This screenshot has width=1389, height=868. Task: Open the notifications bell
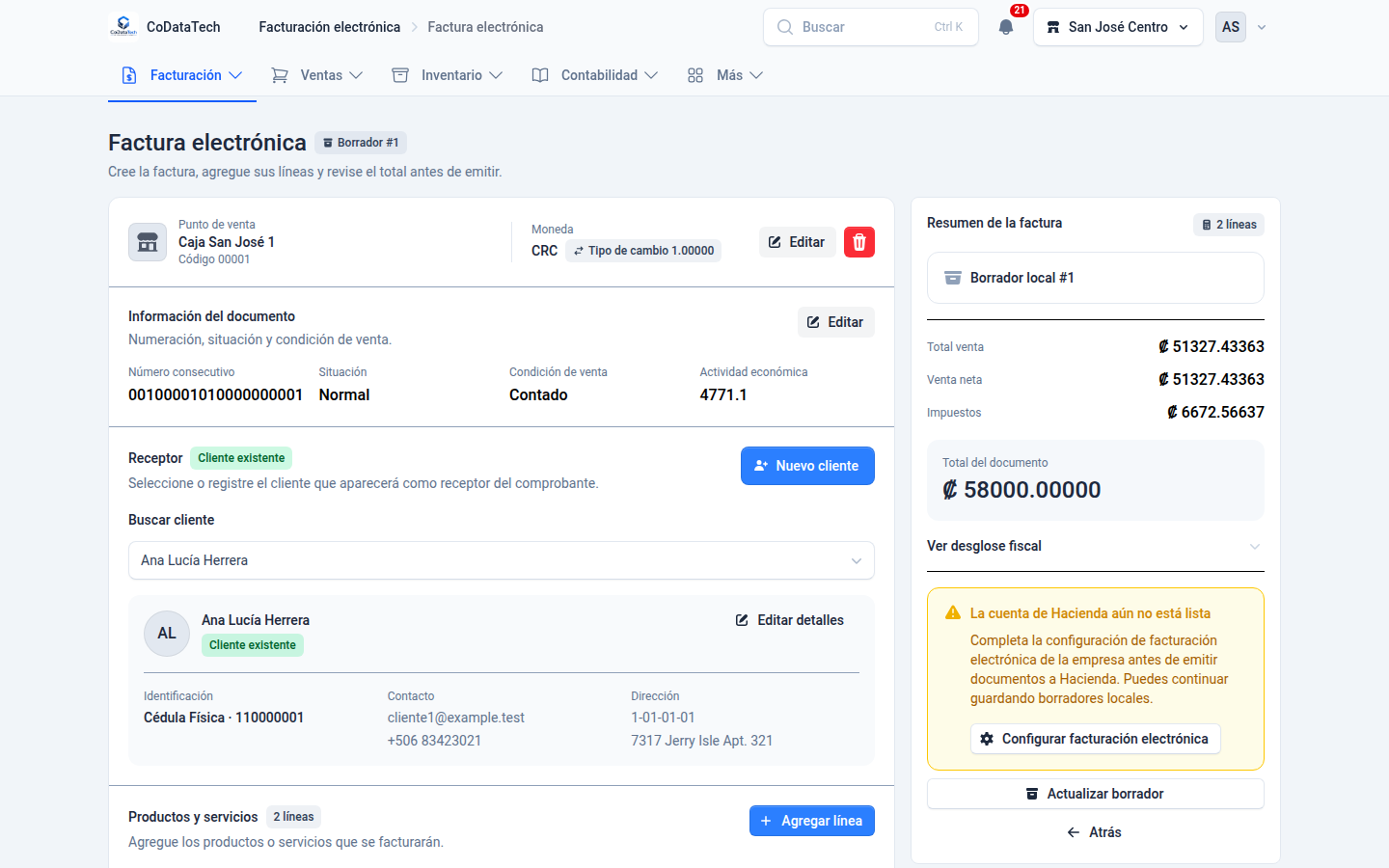click(1006, 27)
